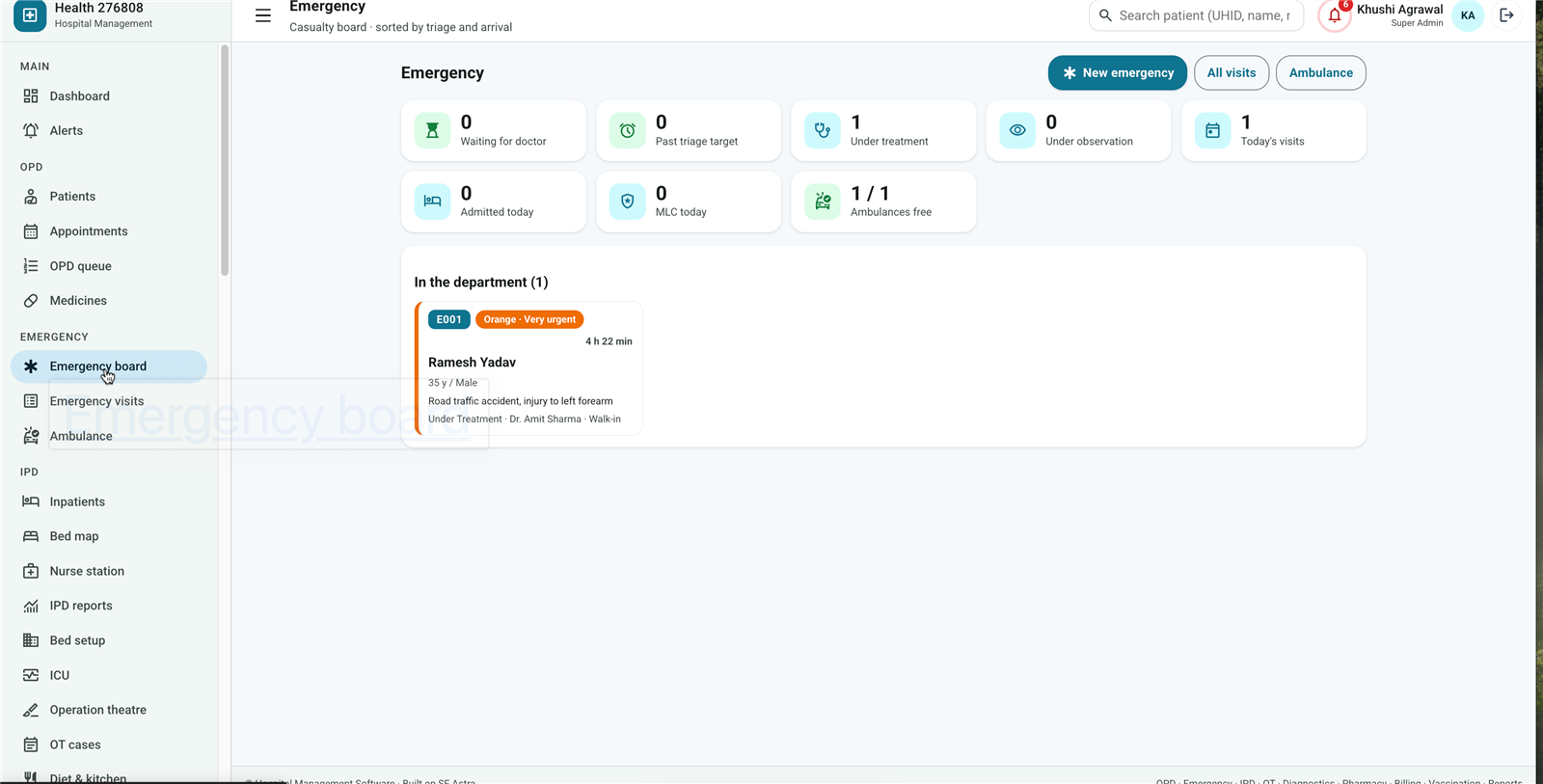1543x784 pixels.
Task: Toggle the hamburger sidebar menu
Action: tap(262, 15)
